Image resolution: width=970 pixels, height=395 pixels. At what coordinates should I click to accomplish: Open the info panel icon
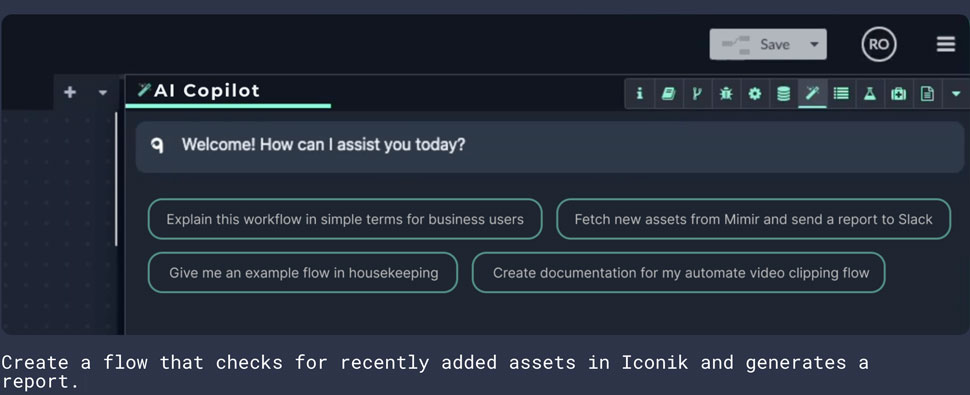coord(640,94)
